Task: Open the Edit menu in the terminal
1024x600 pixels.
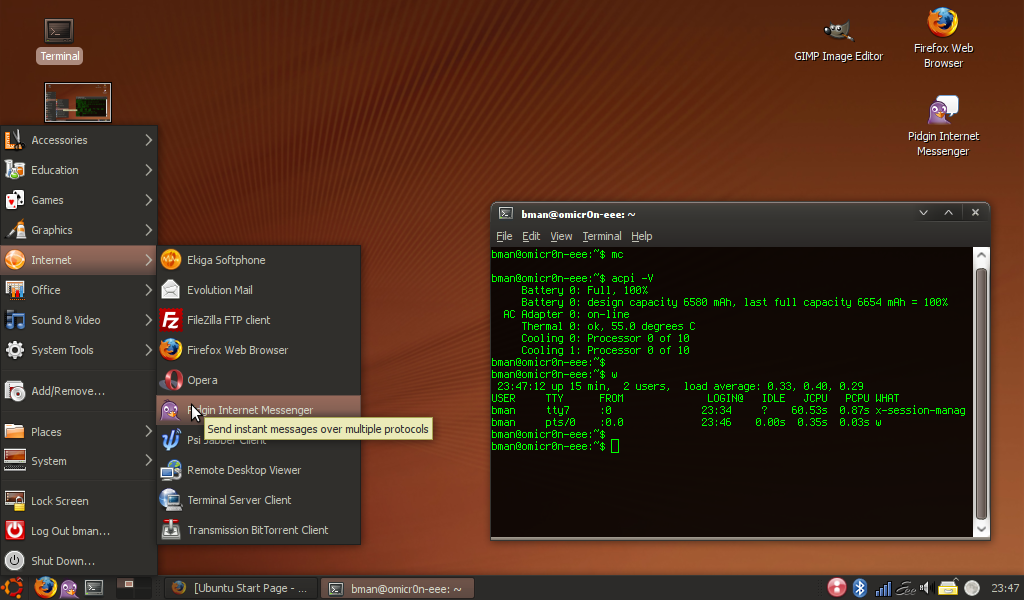Action: (531, 236)
